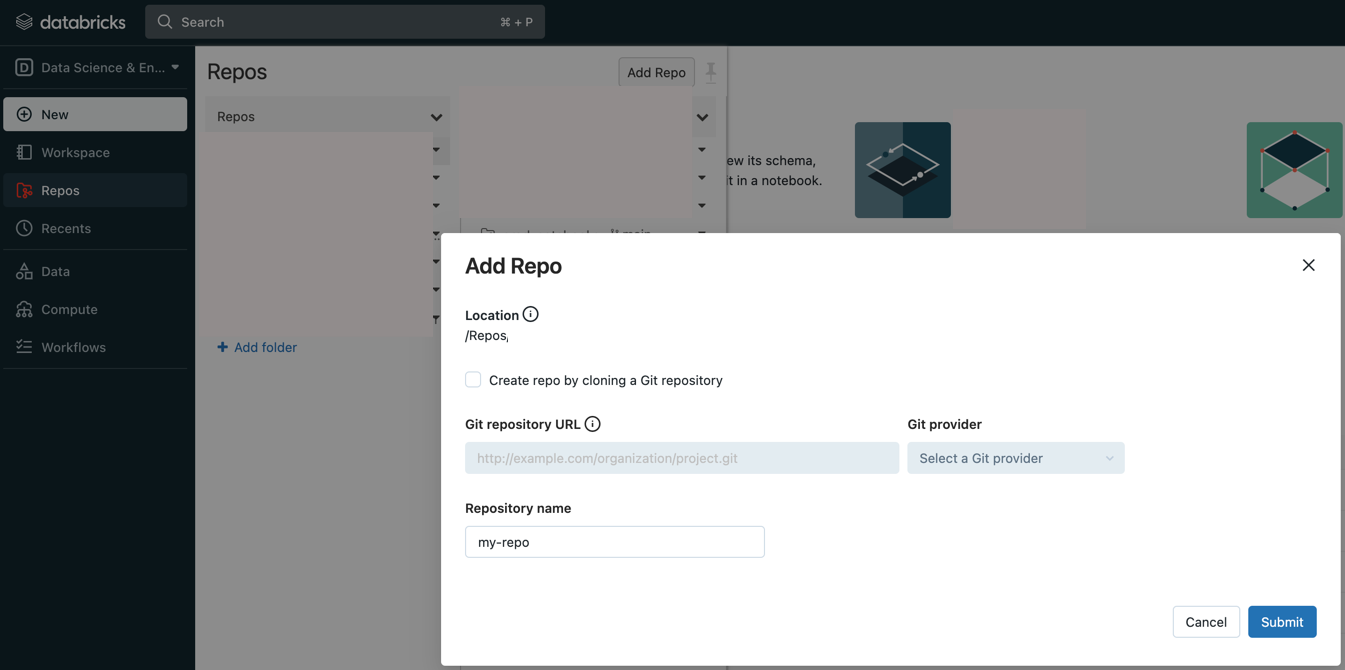Image resolution: width=1345 pixels, height=670 pixels.
Task: Open the Search bar
Action: 345,21
